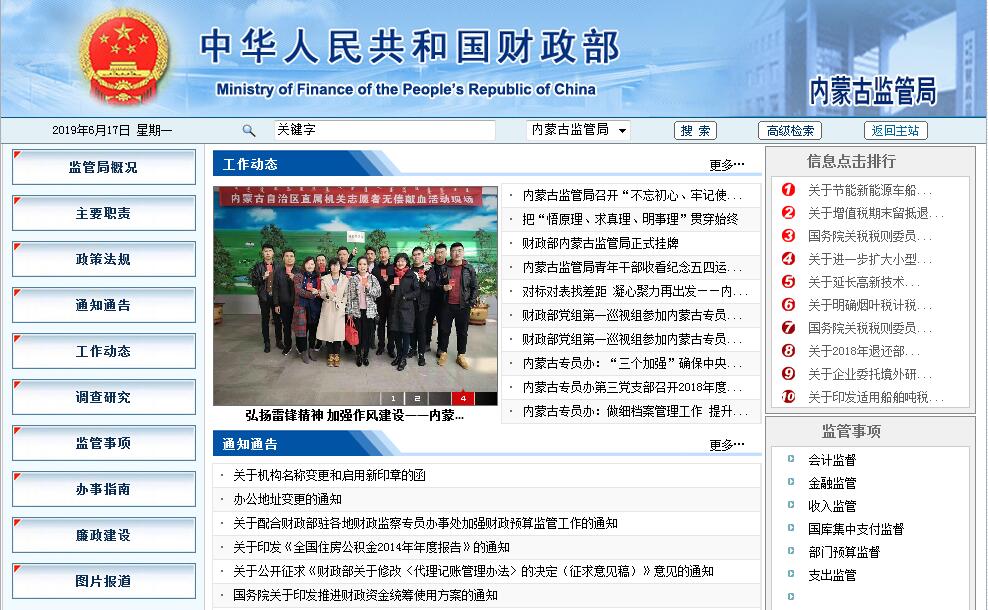Open the 内蒙古监管局 scope dropdown
The height and width of the screenshot is (610, 988).
[578, 130]
